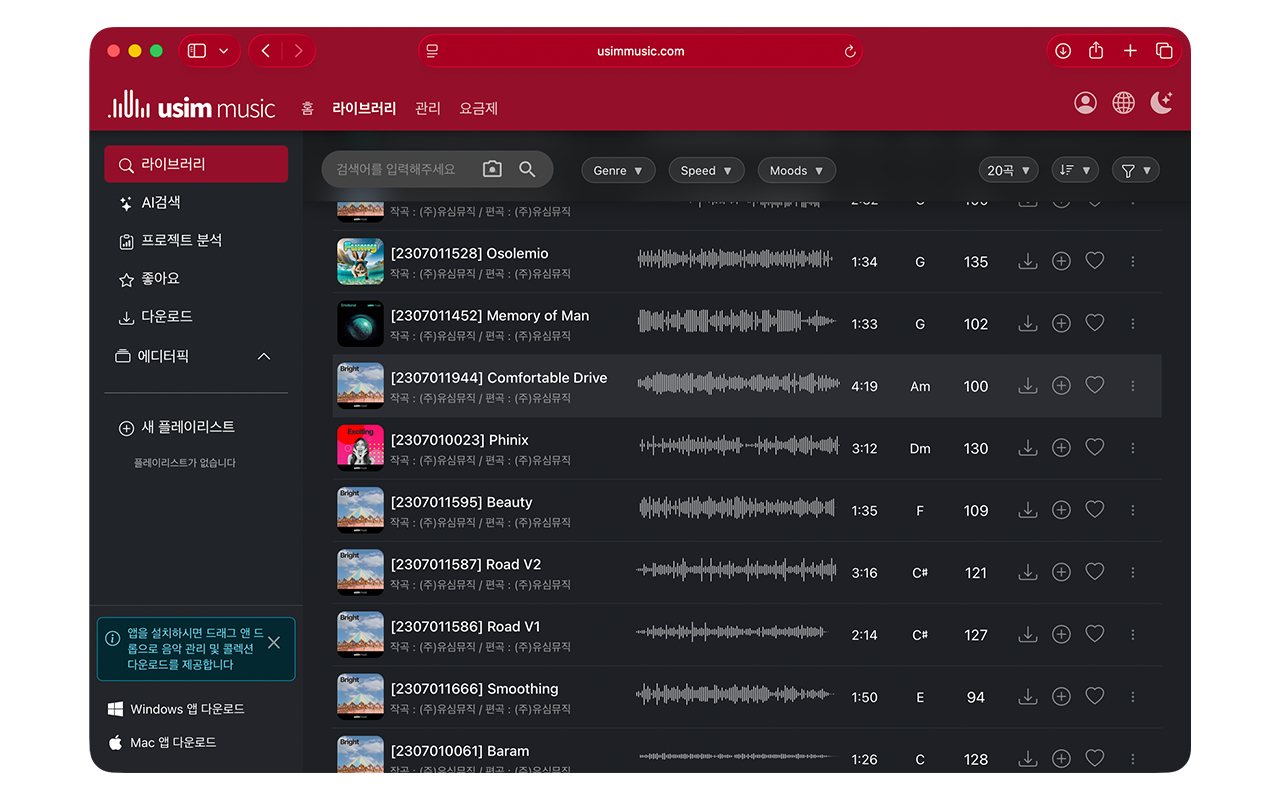Screen dimensions: 1280x800
Task: Click the search magnifier icon
Action: click(527, 169)
